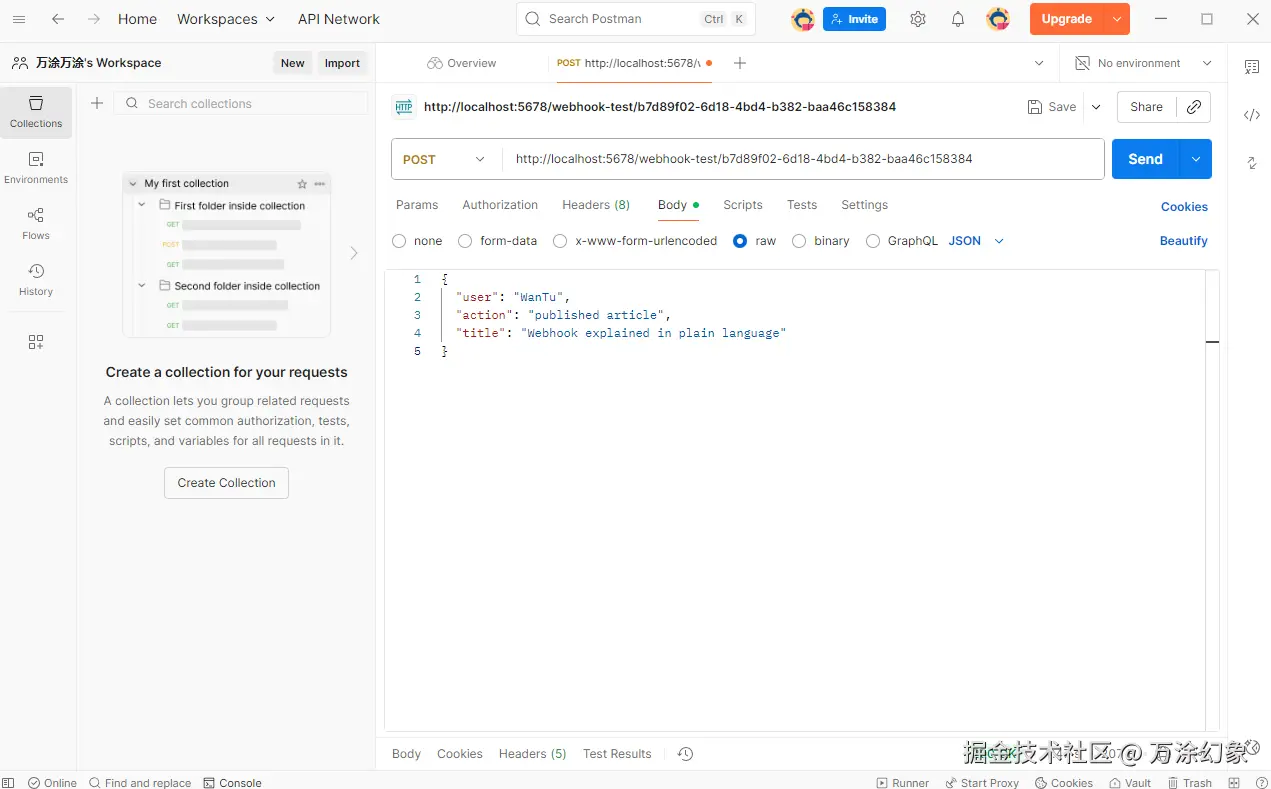Click the Share button
This screenshot has width=1271, height=789.
pyautogui.click(x=1146, y=107)
